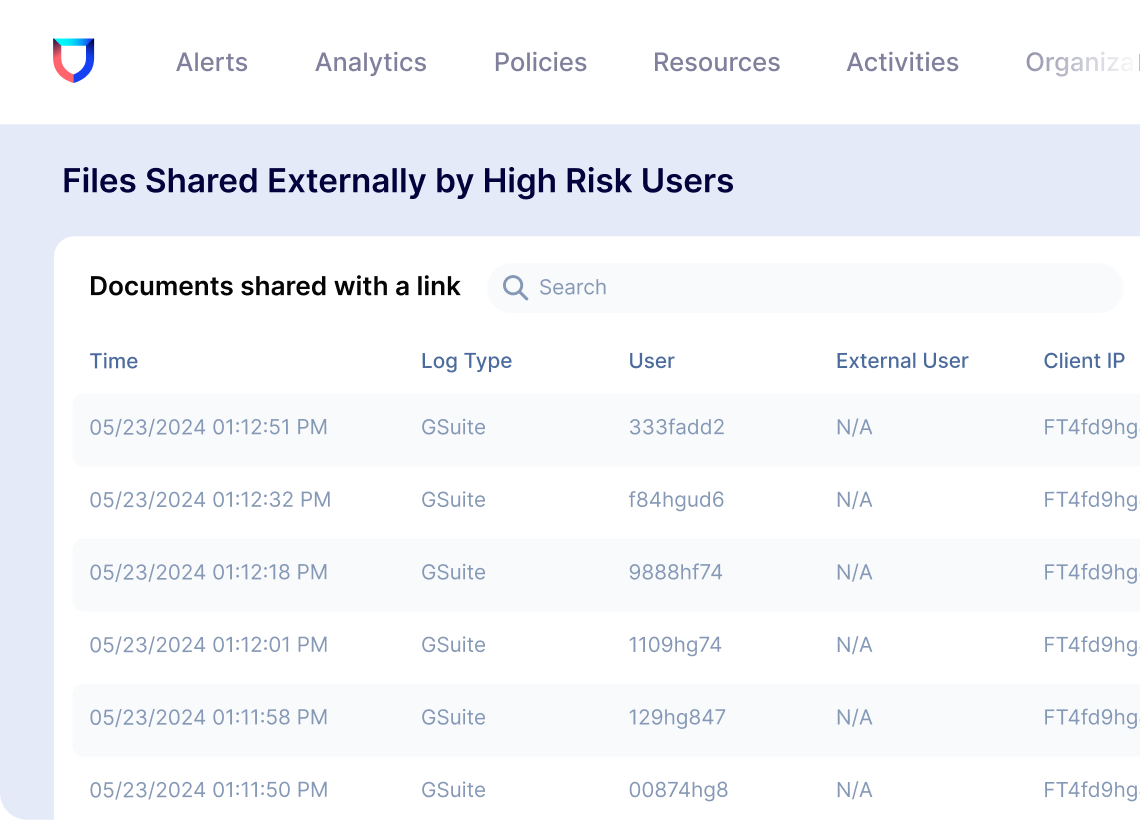Click user ID 9888hf74

tap(675, 573)
